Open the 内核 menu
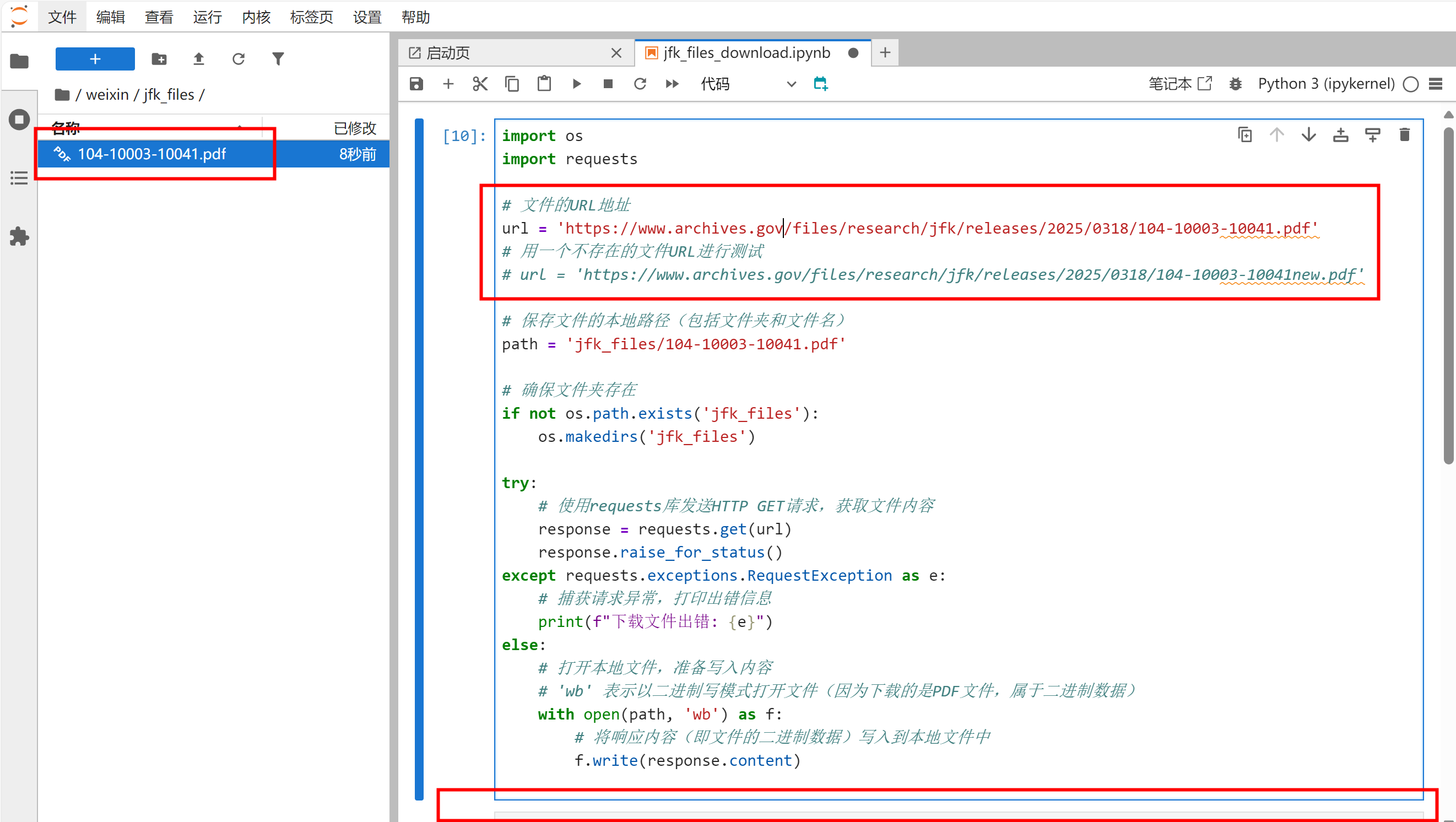Screen dimensions: 1456x822 point(256,17)
